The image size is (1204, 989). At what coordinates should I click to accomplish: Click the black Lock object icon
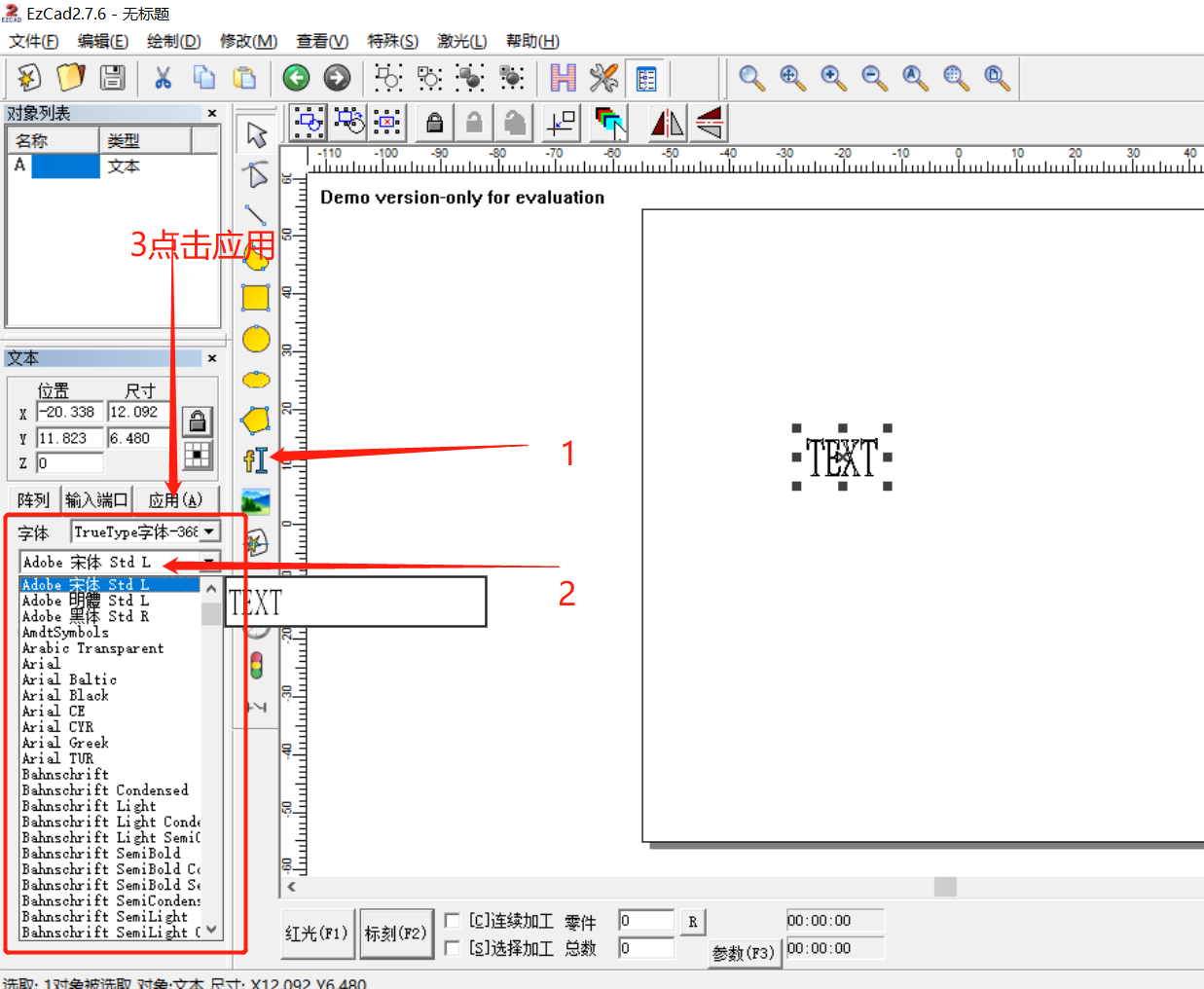point(435,123)
